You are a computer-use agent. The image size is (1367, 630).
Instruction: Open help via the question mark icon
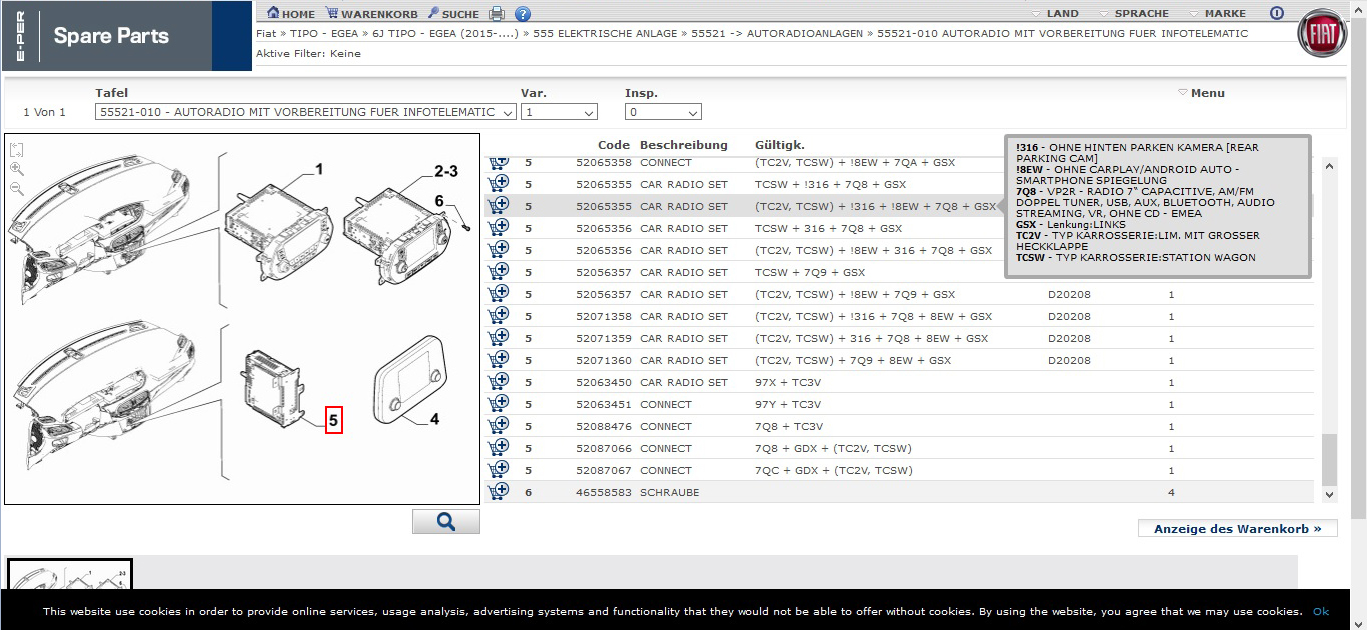coord(523,14)
